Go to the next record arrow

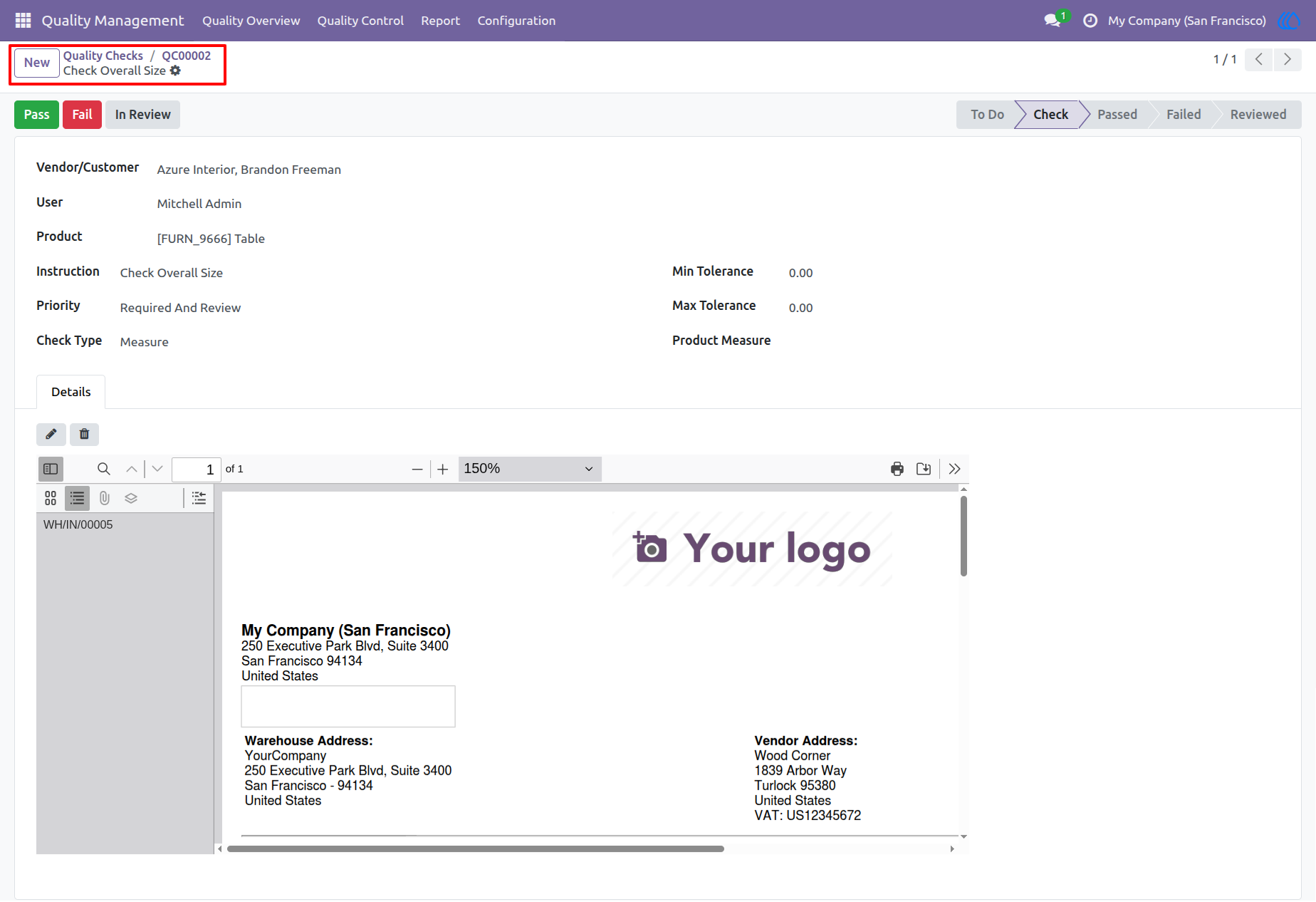pyautogui.click(x=1288, y=59)
